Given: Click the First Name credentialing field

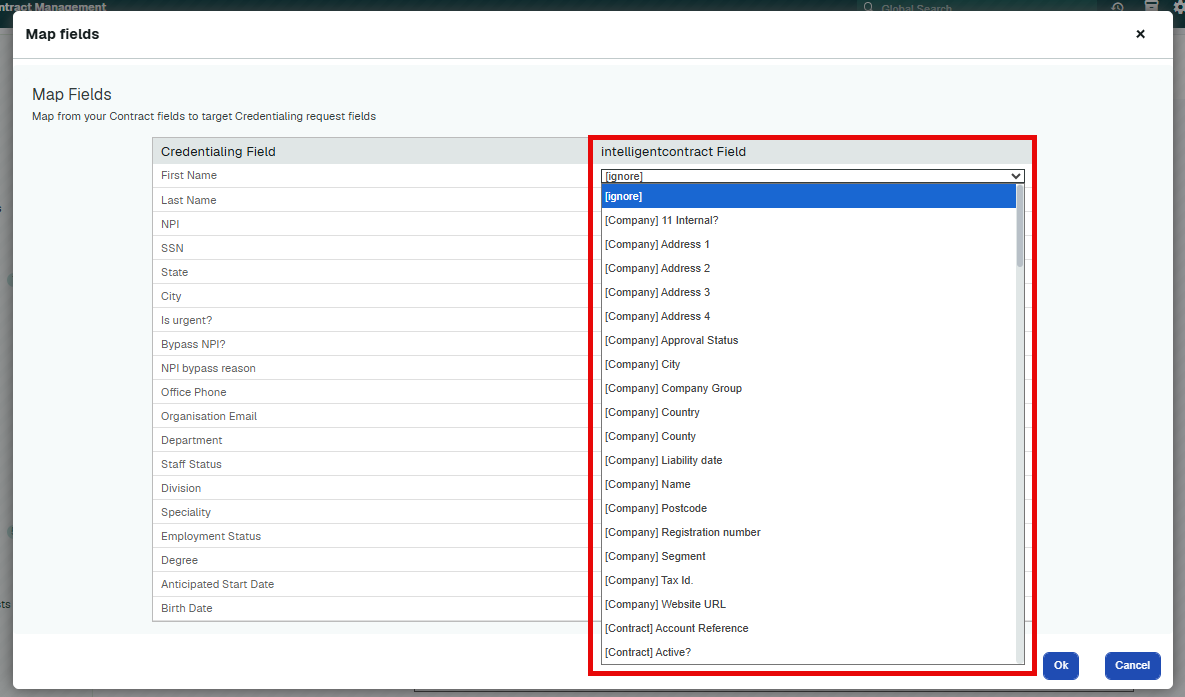Looking at the screenshot, I should (x=189, y=175).
